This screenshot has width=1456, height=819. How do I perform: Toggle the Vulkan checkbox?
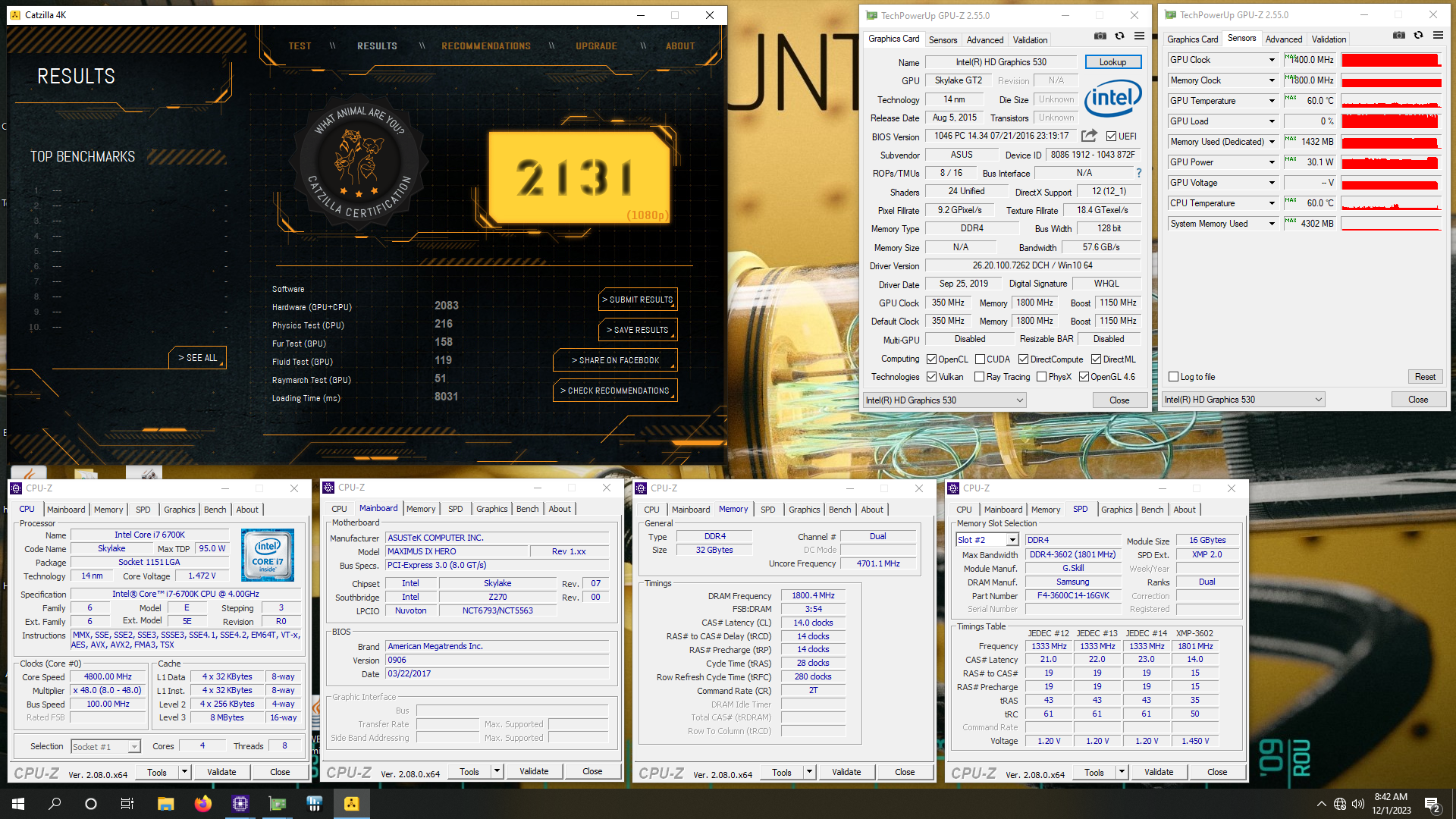(x=931, y=377)
